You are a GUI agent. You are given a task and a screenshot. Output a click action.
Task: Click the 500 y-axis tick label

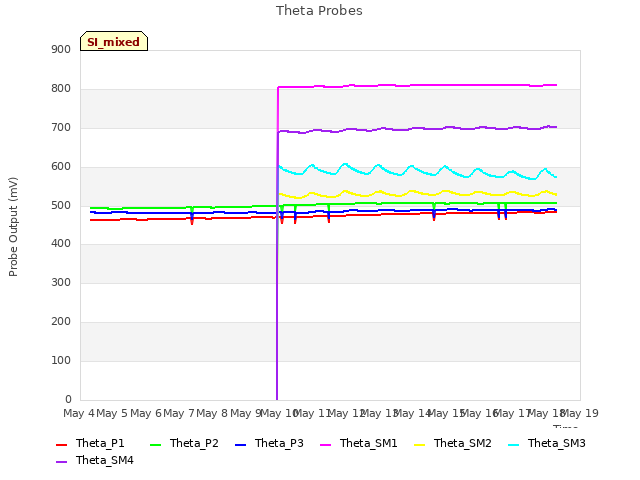pos(61,206)
